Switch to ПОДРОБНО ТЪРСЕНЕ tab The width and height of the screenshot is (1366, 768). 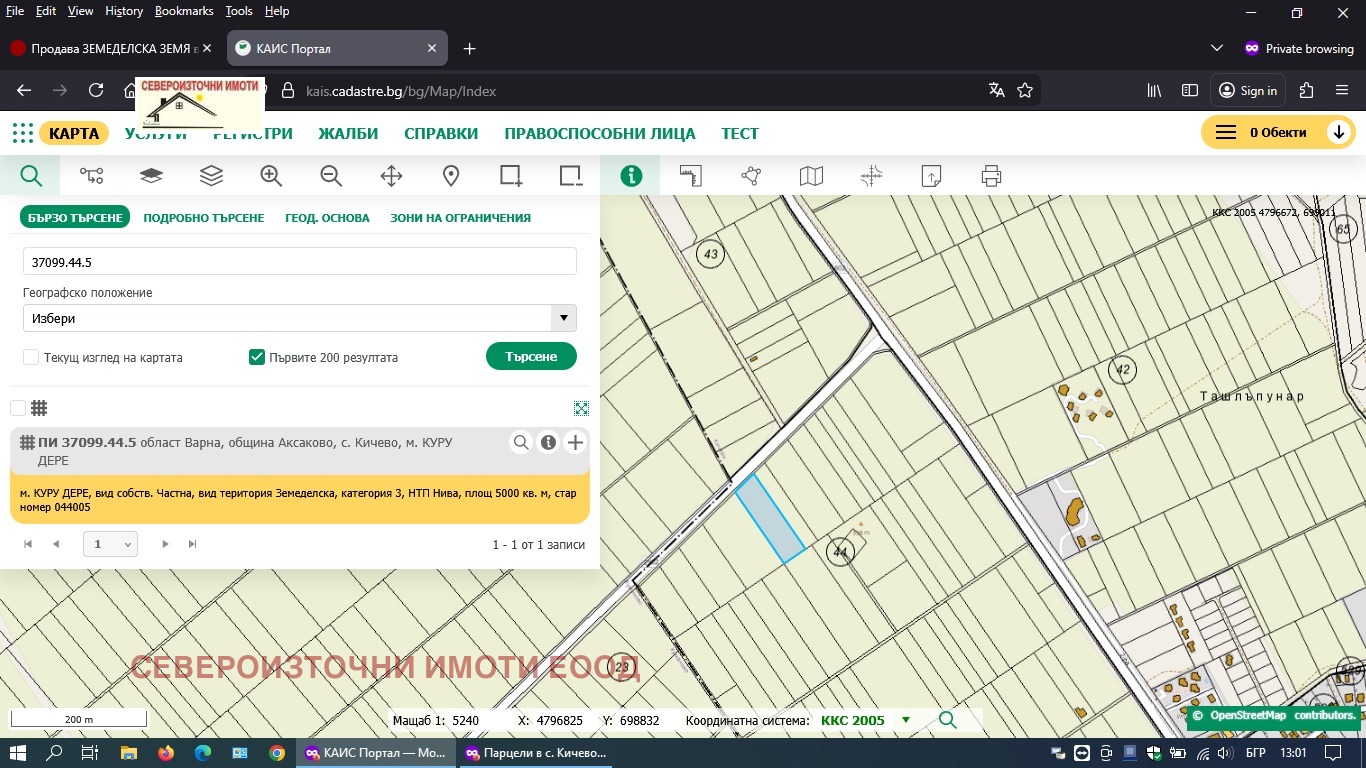[204, 218]
